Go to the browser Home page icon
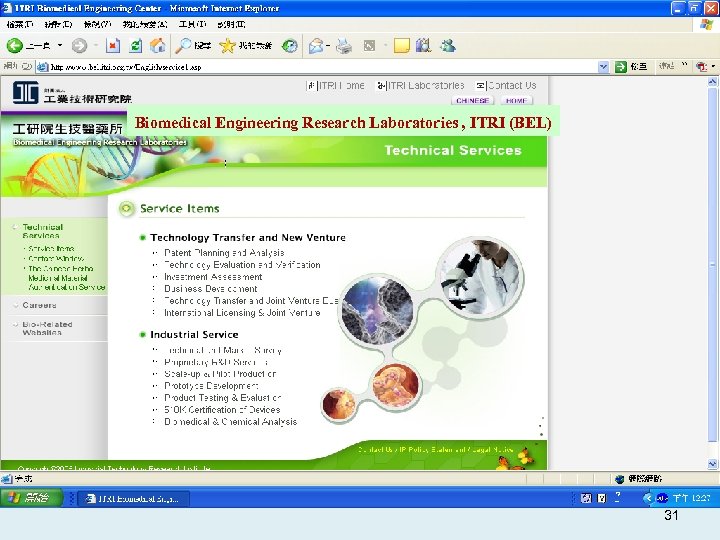Screen dimensions: 720x540 [x=158, y=45]
